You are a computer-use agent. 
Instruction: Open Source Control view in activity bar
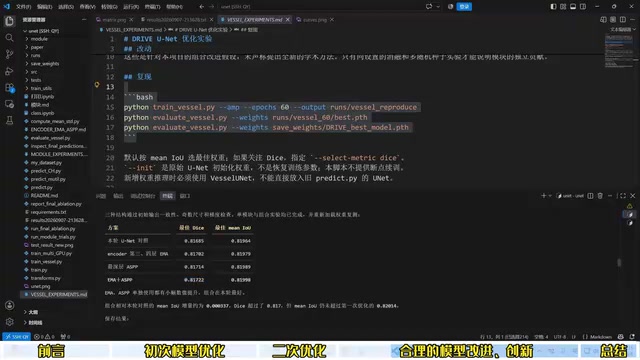point(9,54)
